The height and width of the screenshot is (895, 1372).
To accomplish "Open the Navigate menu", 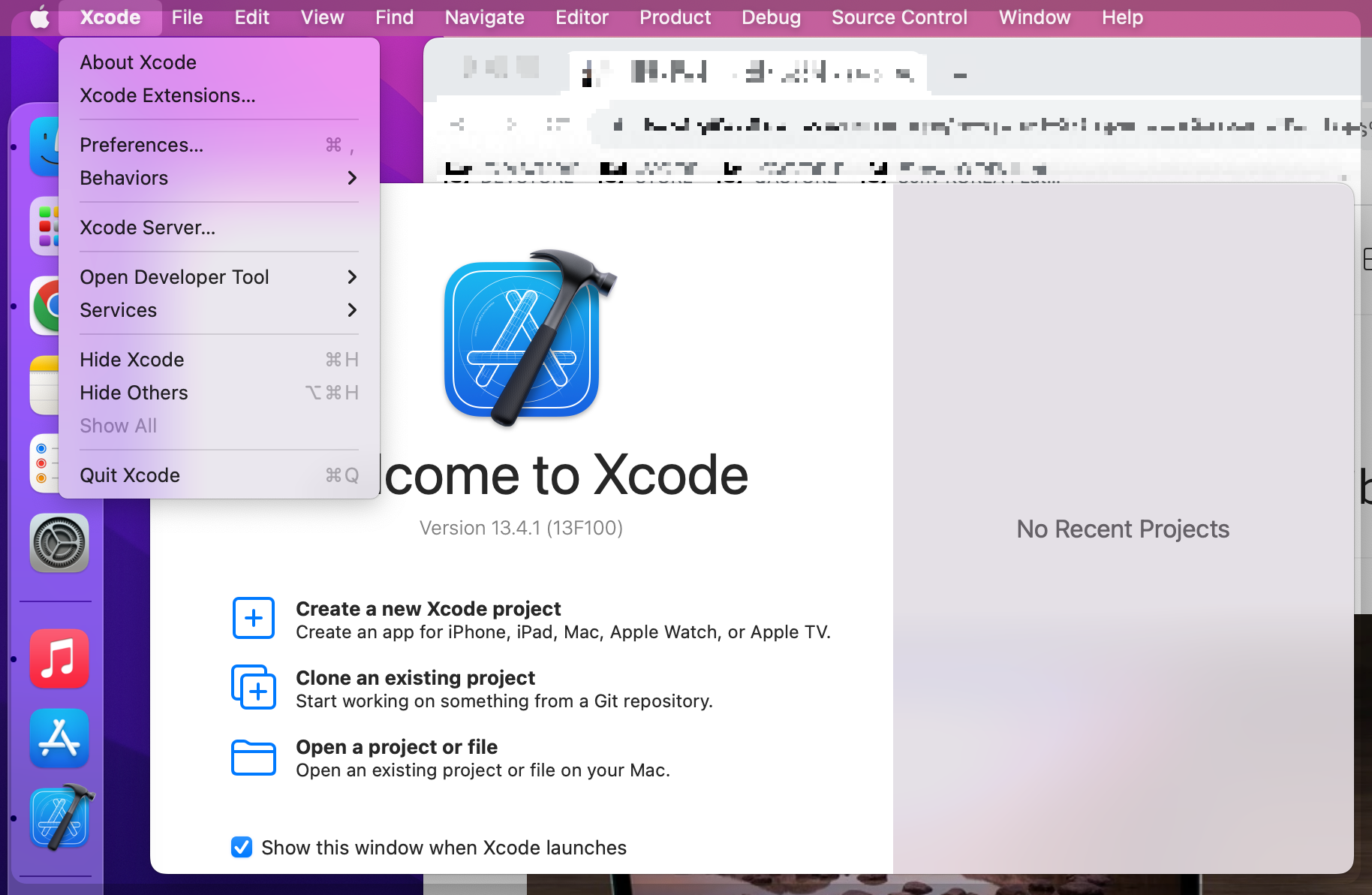I will pos(485,17).
